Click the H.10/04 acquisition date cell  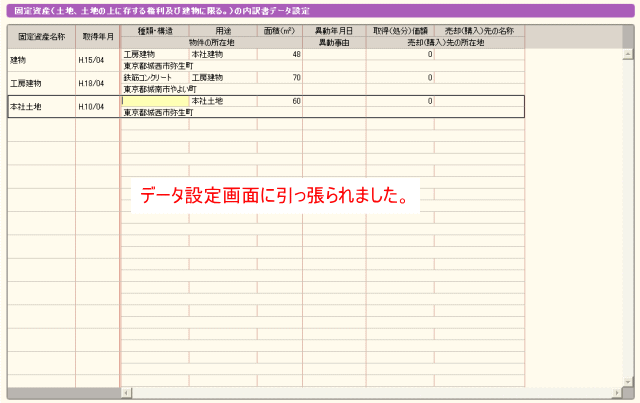[x=98, y=107]
